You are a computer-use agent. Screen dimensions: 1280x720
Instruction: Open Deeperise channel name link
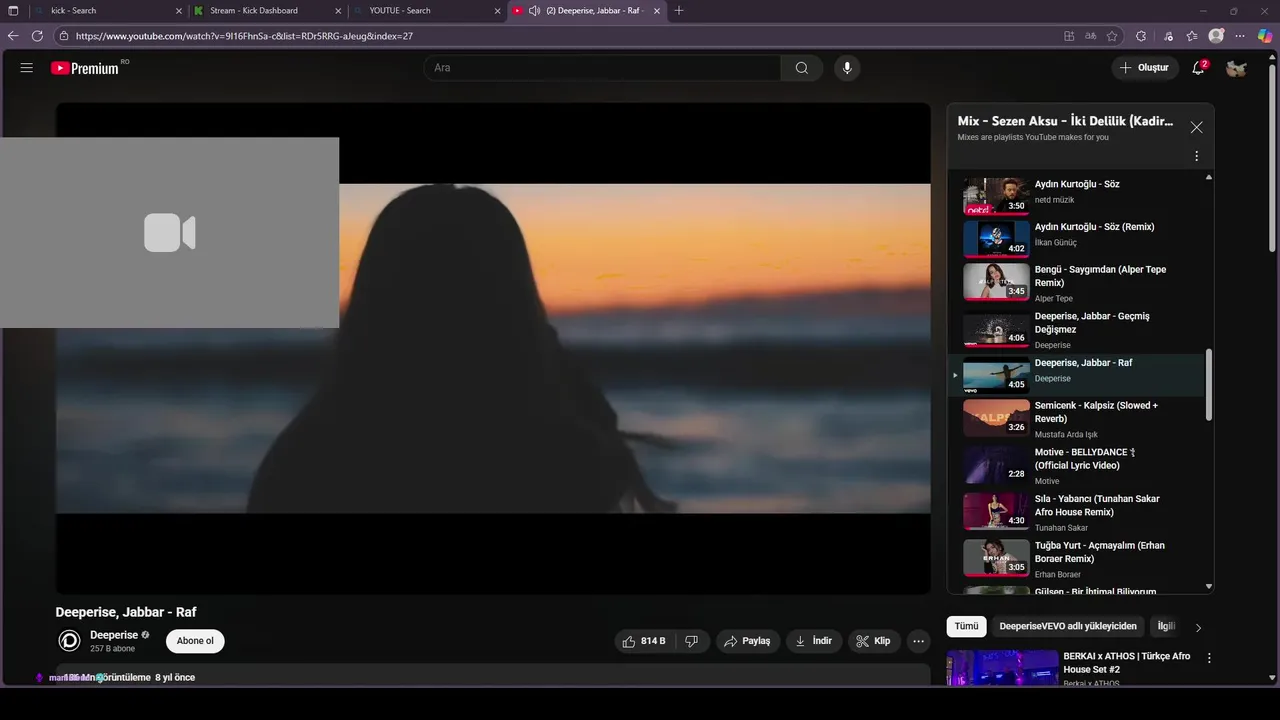114,635
